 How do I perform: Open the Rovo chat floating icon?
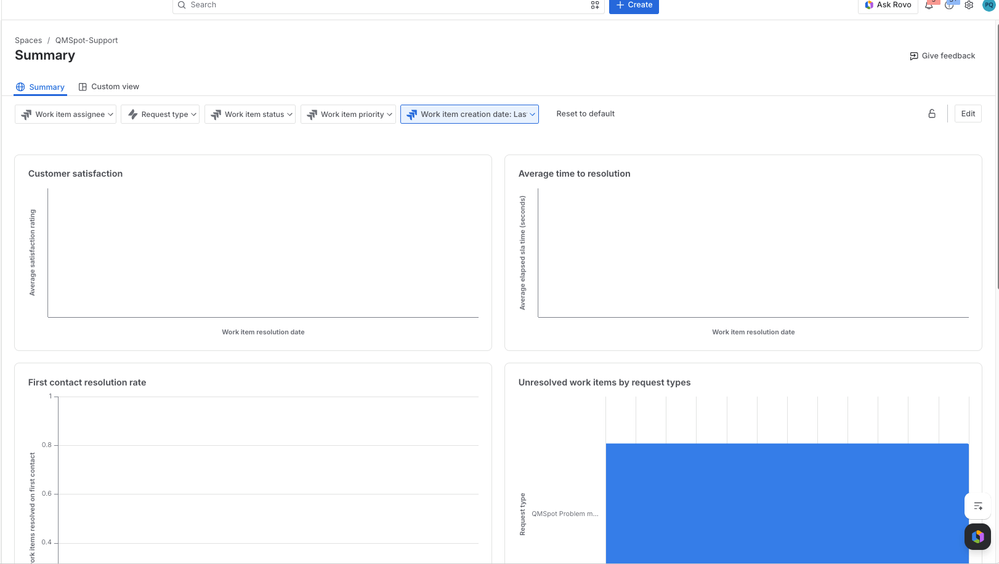point(977,537)
